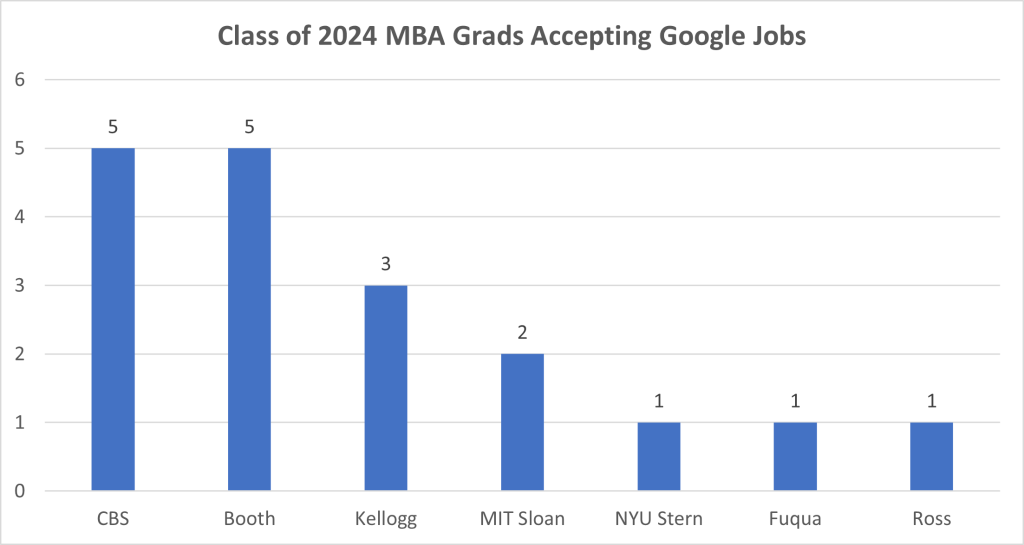Viewport: 1024px width, 545px height.
Task: Click the Kellogg axis label
Action: tap(386, 520)
